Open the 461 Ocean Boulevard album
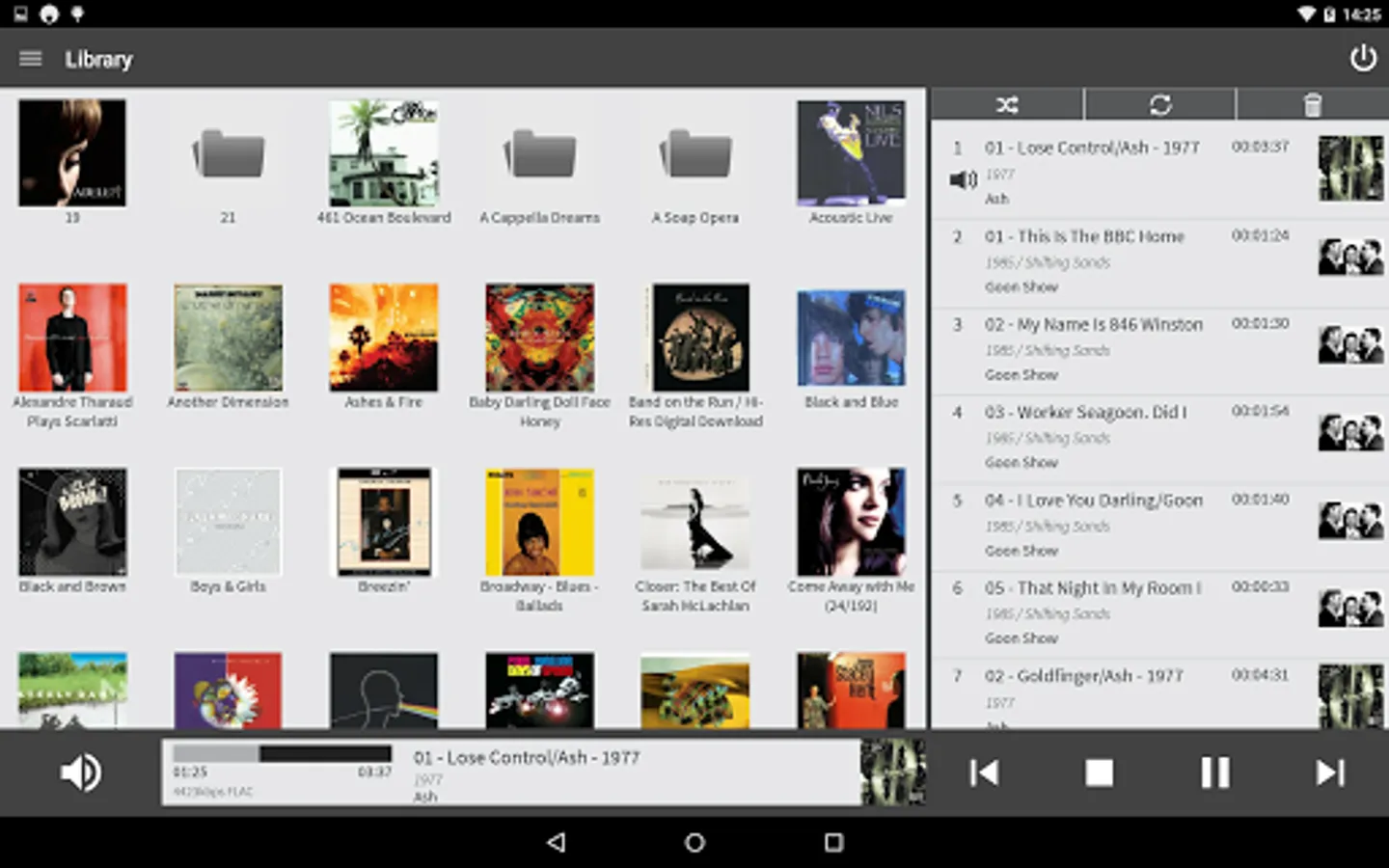1389x868 pixels. (384, 152)
